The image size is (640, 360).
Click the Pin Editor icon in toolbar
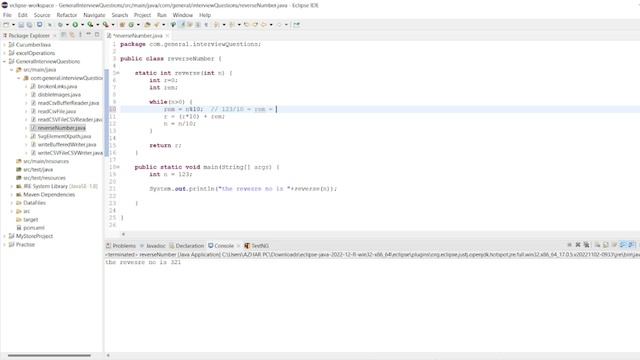tap(297, 24)
